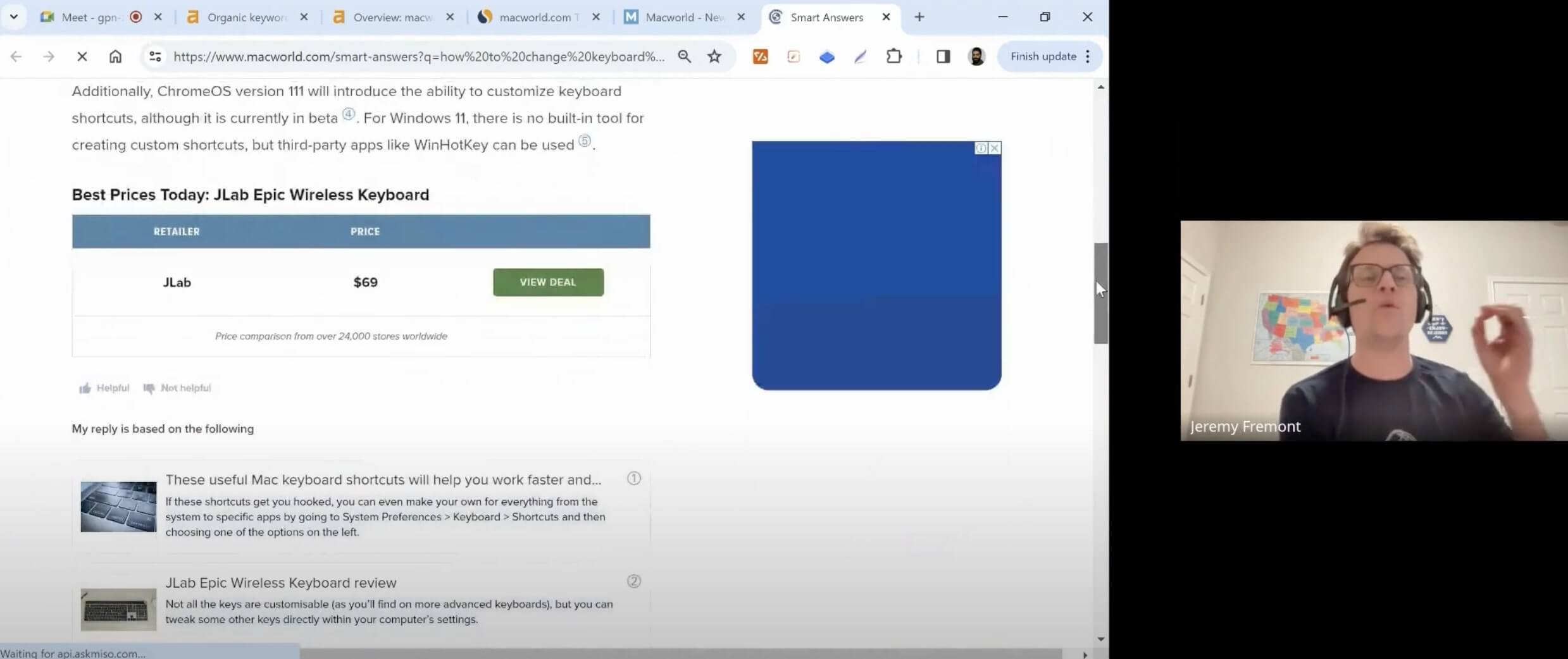
Task: Mark the answer as Helpful
Action: tap(104, 388)
